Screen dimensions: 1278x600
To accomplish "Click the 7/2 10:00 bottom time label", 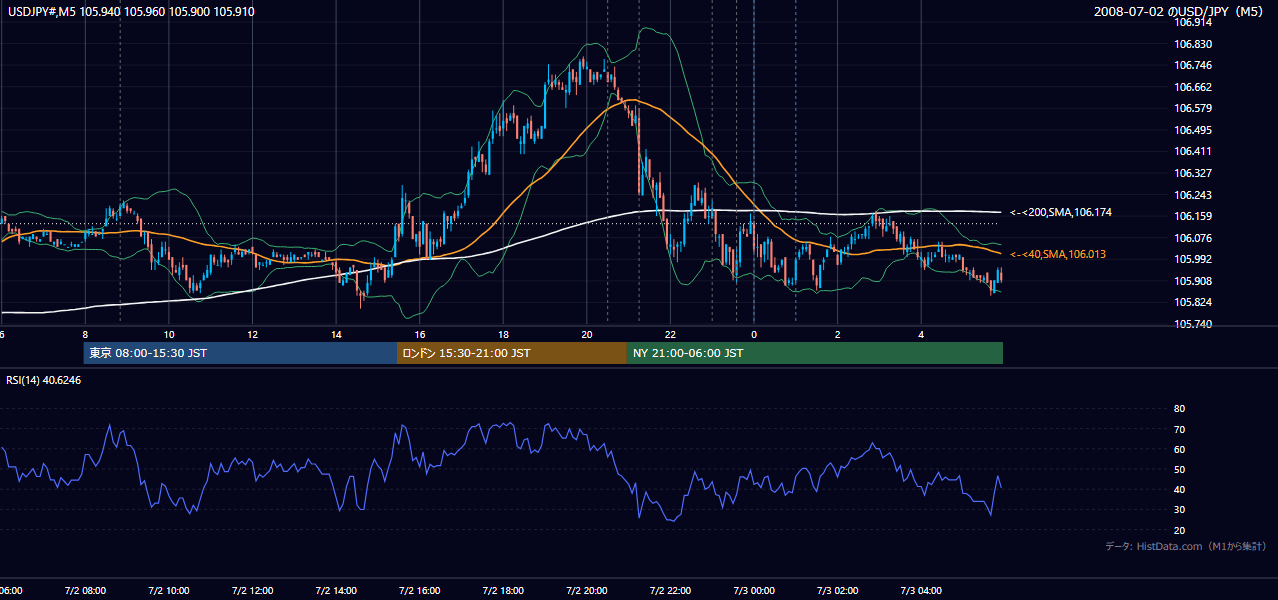I will coord(169,591).
